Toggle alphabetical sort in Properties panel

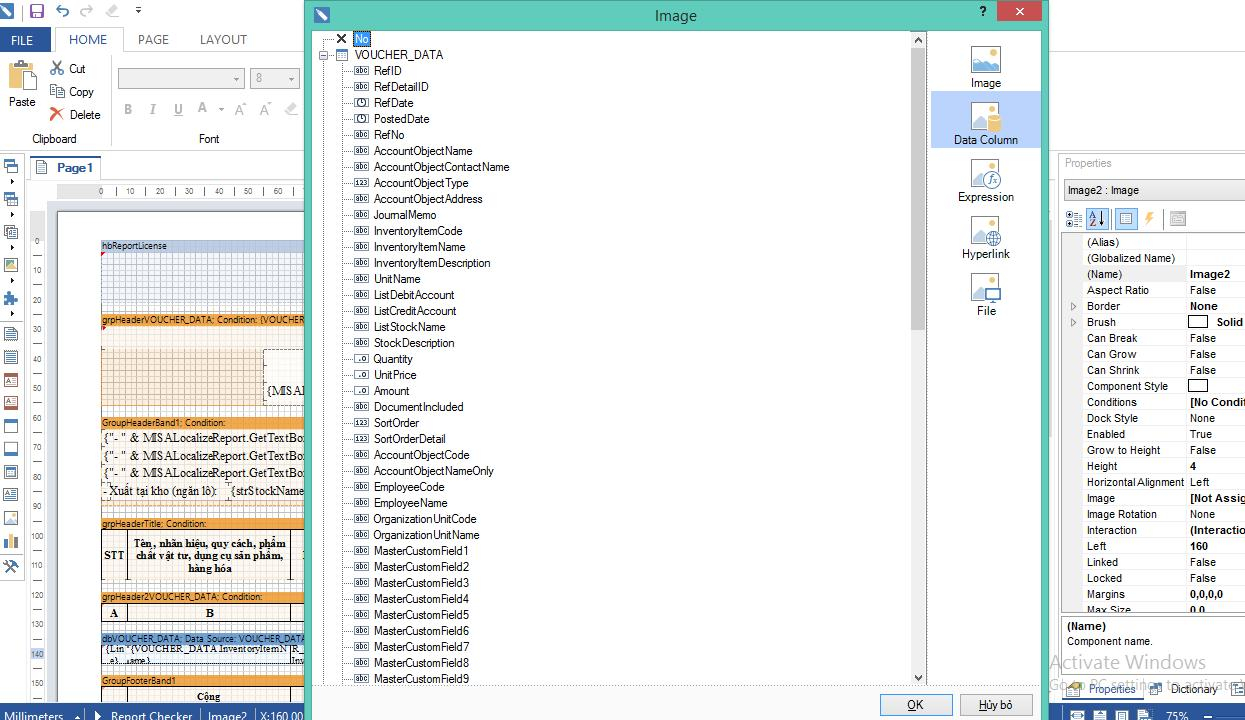coord(1098,219)
